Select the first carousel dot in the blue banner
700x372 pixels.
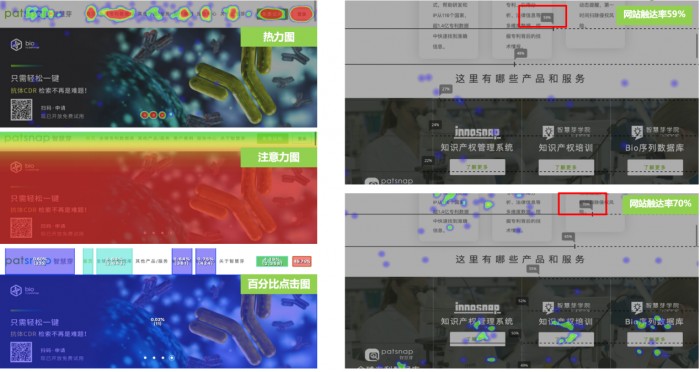point(145,358)
